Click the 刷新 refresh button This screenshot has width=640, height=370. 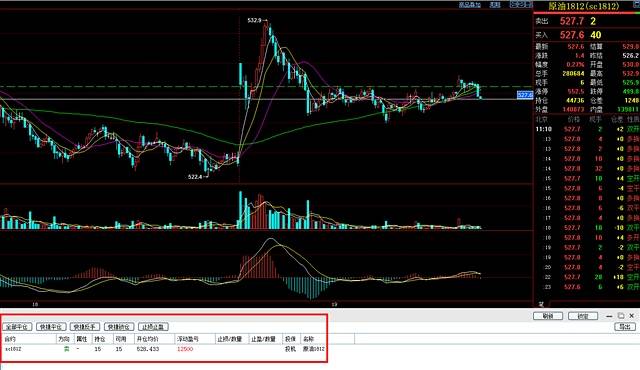pyautogui.click(x=548, y=316)
